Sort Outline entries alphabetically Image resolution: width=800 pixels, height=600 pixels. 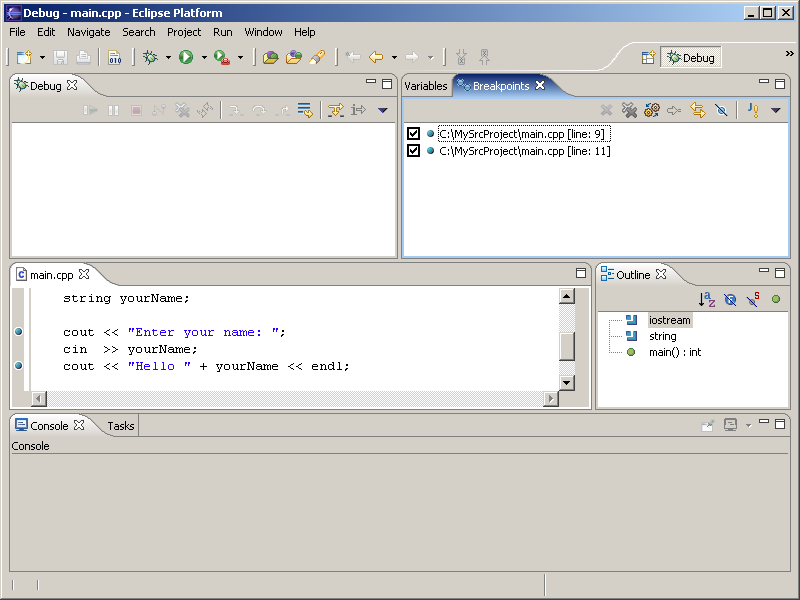pos(707,299)
